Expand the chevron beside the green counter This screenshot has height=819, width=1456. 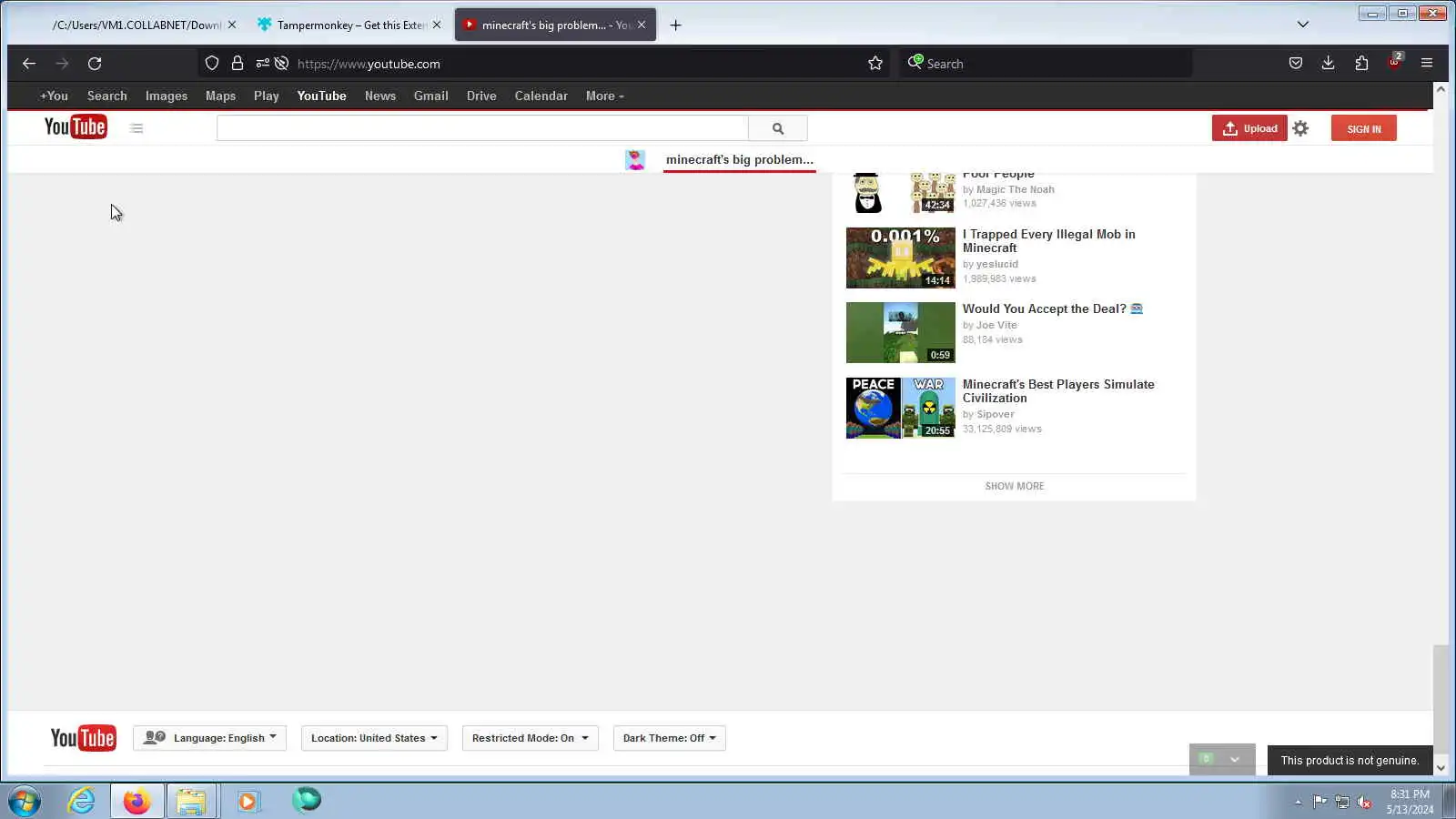1235,759
